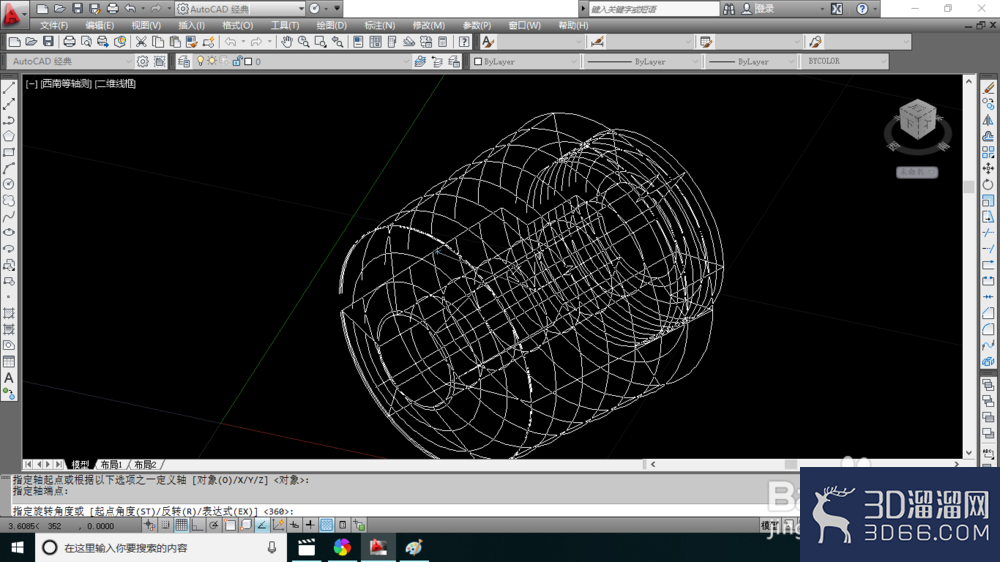Open the 绘图(D) menu

pyautogui.click(x=332, y=26)
